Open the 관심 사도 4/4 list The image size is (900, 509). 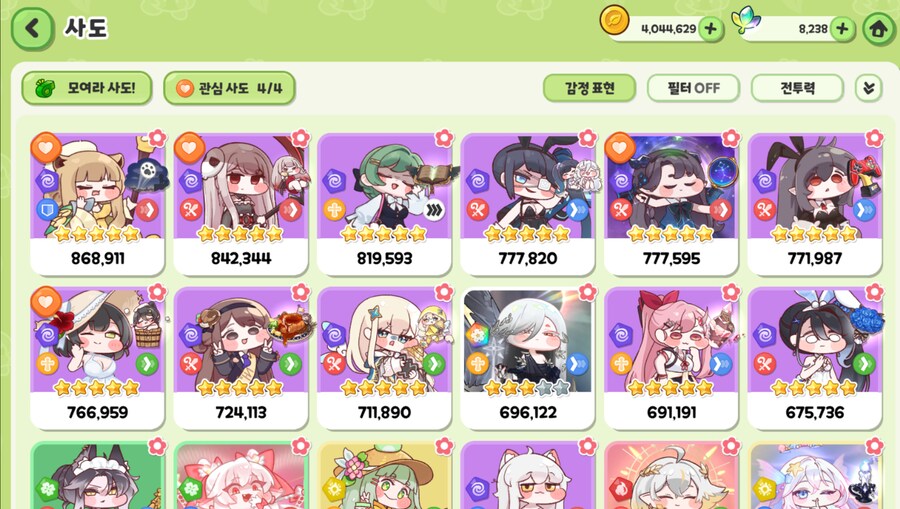(230, 88)
